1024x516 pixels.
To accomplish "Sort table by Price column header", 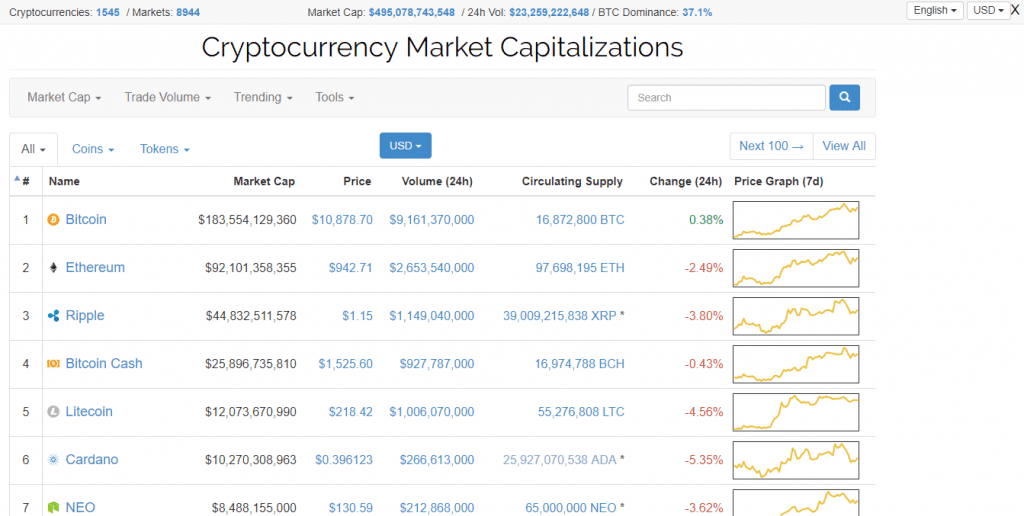I will (357, 182).
